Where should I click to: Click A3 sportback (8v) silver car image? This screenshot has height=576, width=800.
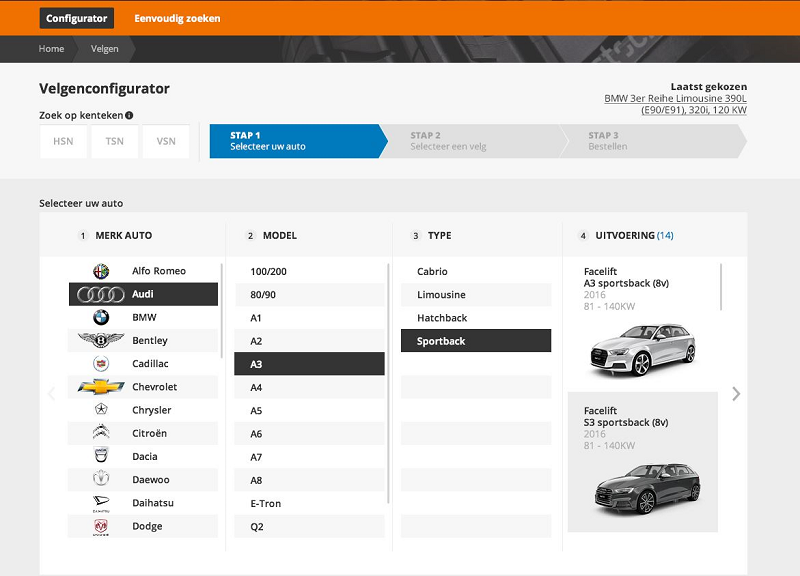click(x=643, y=350)
